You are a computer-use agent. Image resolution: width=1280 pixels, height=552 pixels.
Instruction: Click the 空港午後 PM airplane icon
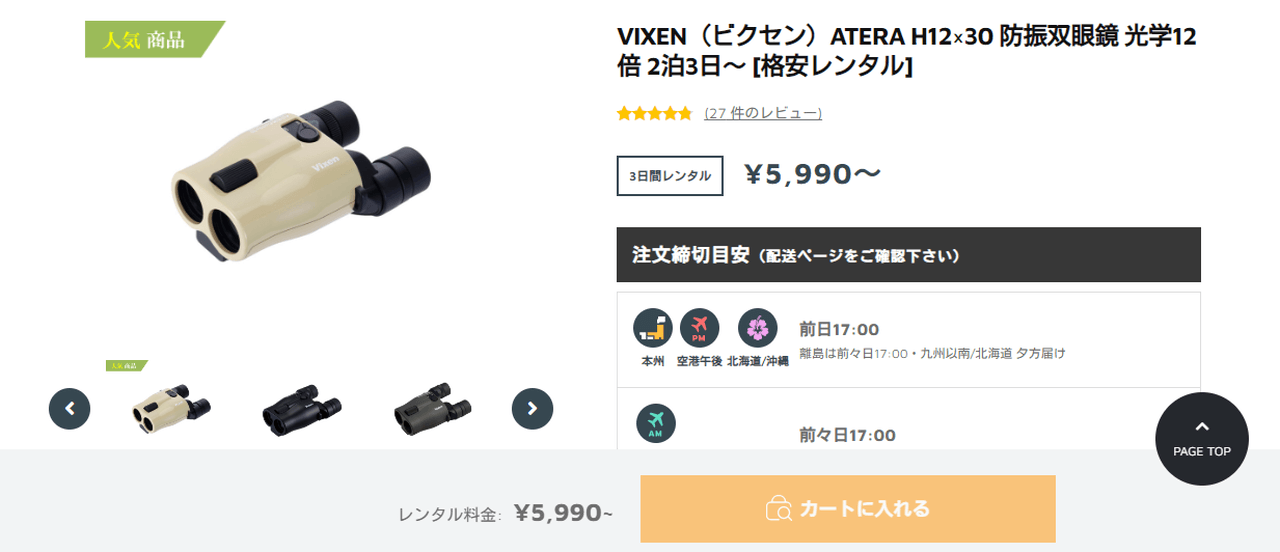pyautogui.click(x=699, y=328)
